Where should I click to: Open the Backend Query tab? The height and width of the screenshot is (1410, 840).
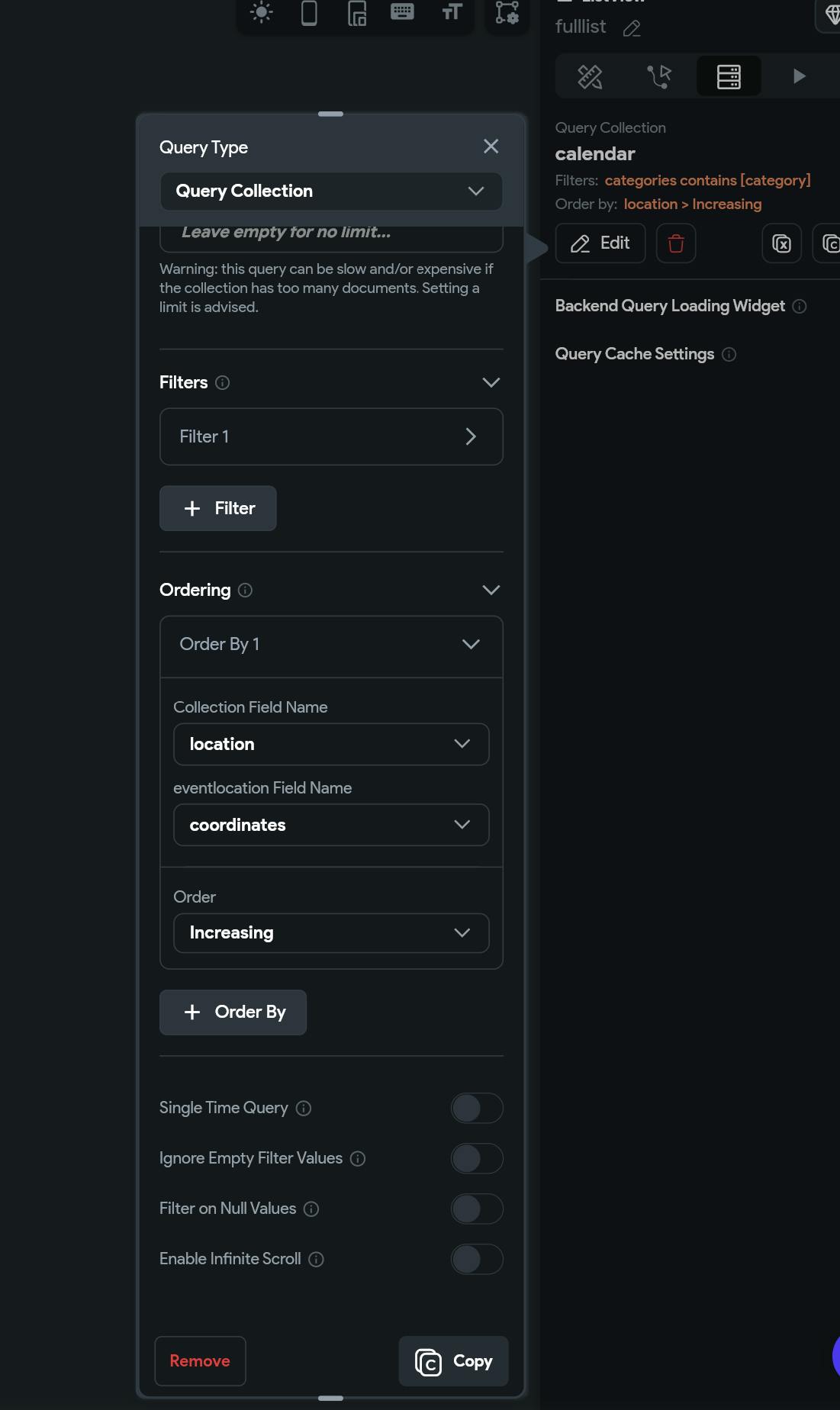[729, 76]
